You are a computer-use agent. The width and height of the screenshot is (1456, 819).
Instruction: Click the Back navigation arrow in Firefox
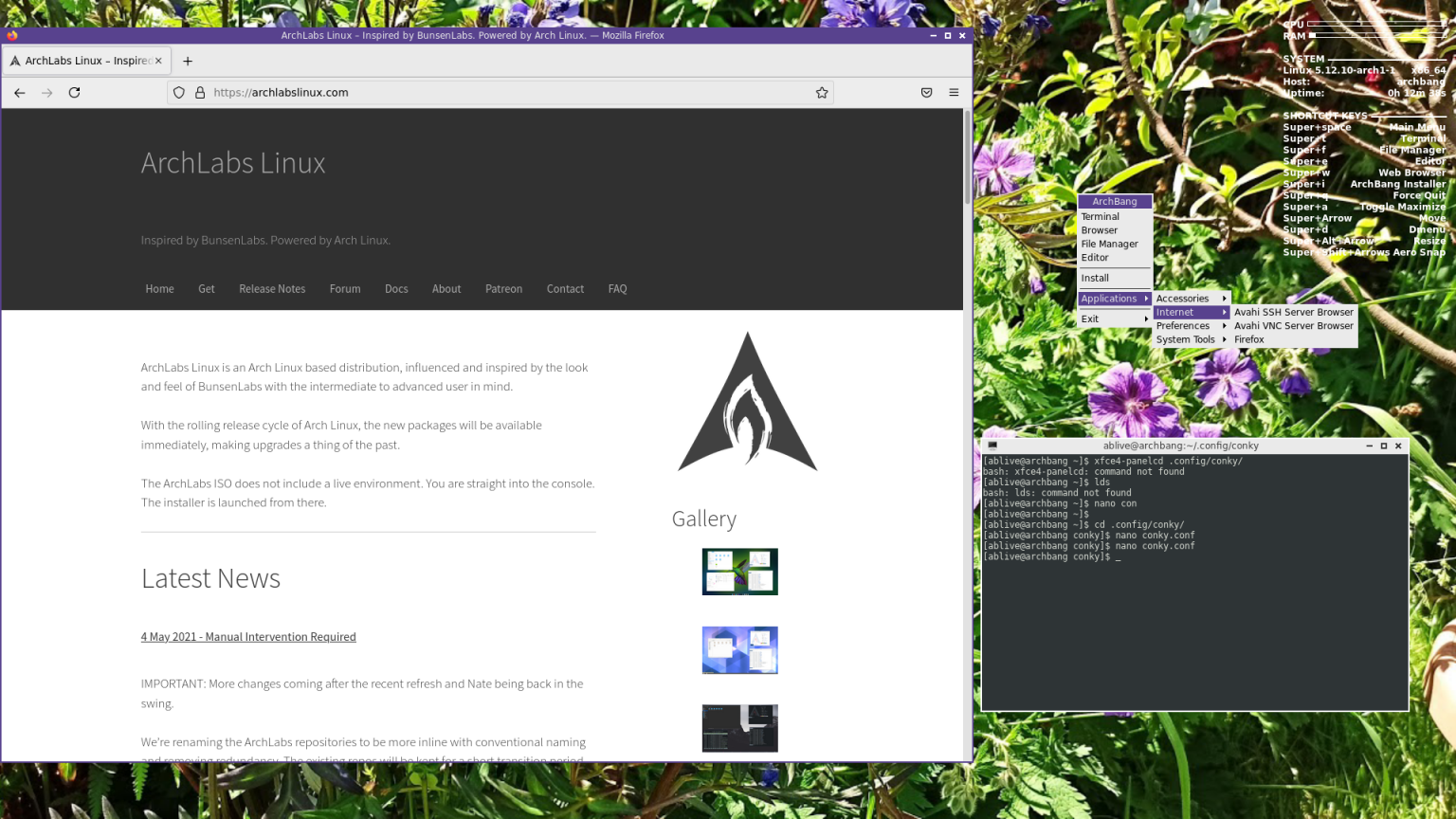[19, 92]
